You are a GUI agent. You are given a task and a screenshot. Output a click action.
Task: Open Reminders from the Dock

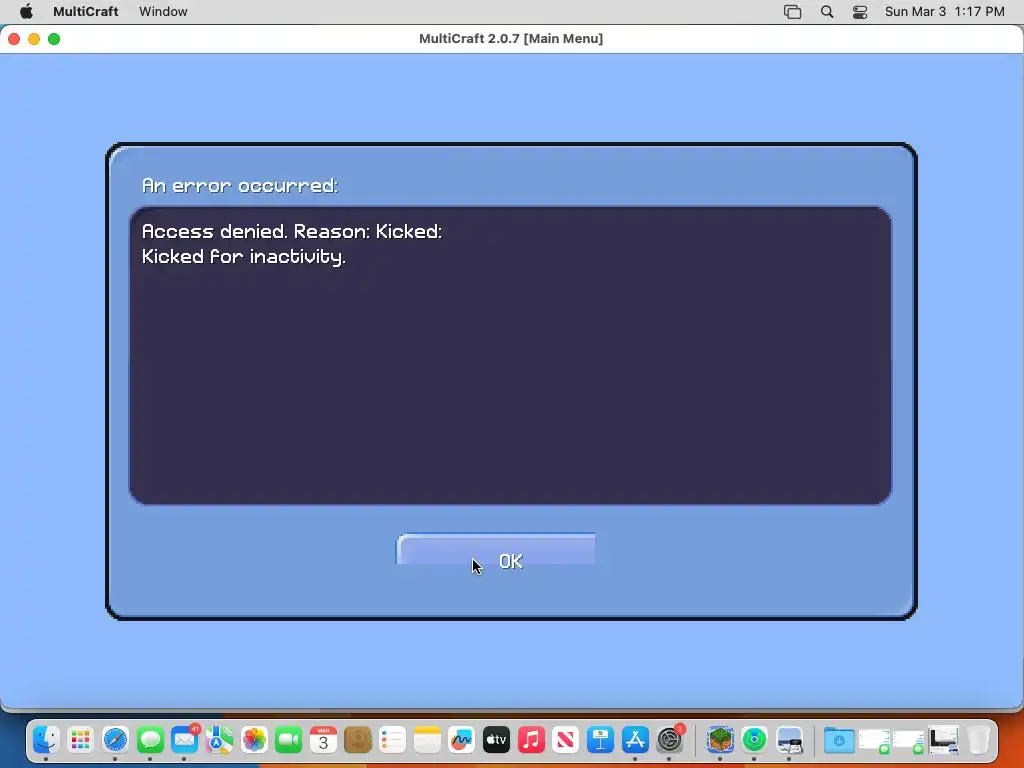tap(392, 740)
